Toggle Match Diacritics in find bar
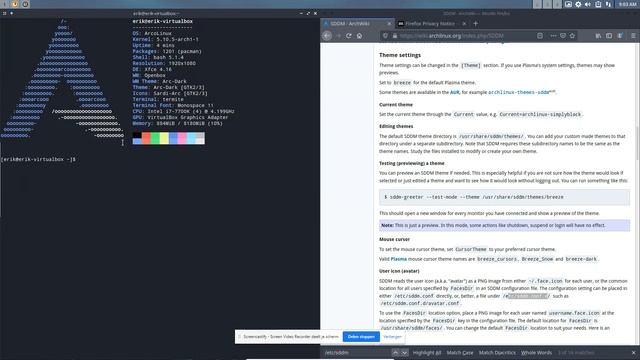Viewport: 640px width, 360px height. 497,353
